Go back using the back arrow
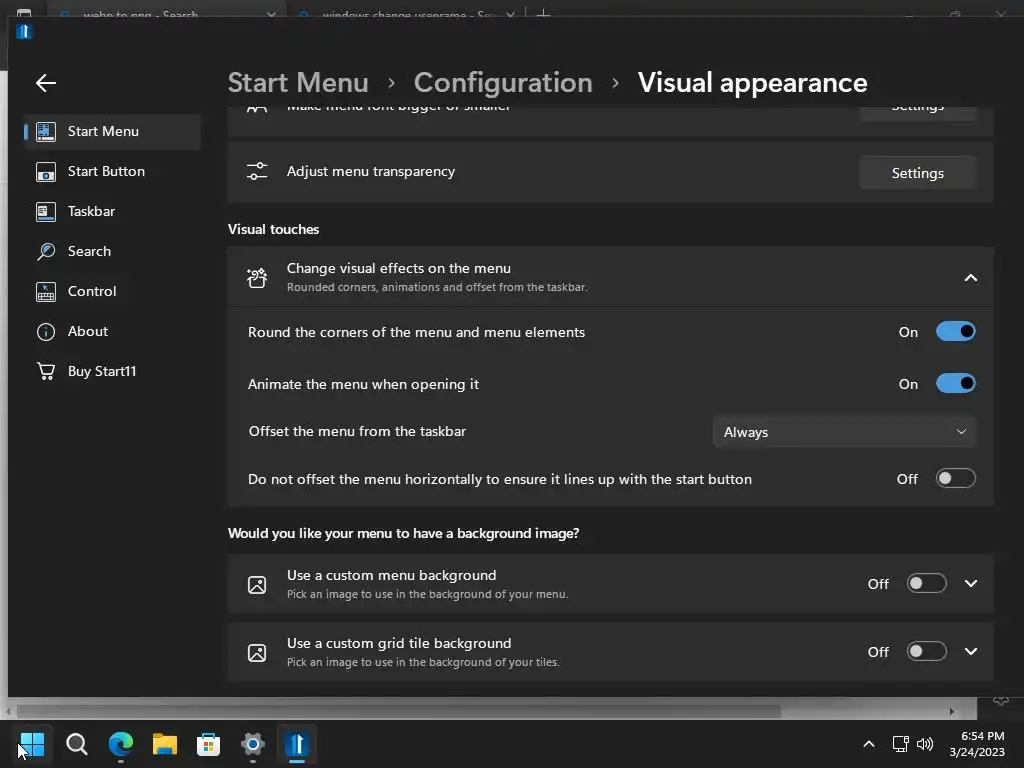1024x768 pixels. point(46,83)
